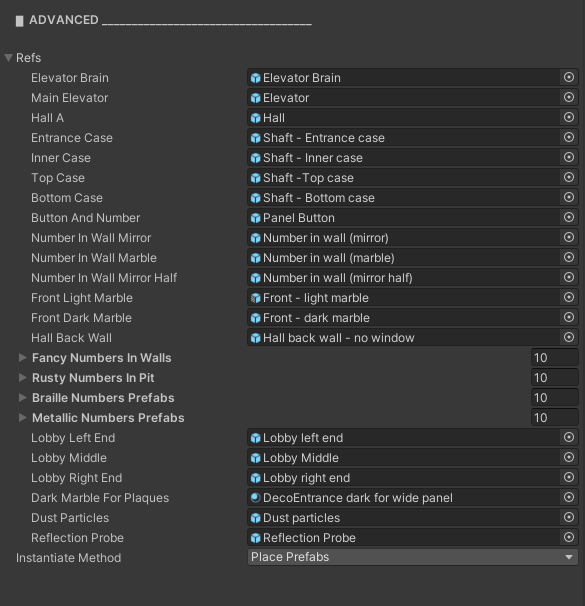Screen dimensions: 585x606
Task: Click the Dust particles reference field
Action: (403, 517)
